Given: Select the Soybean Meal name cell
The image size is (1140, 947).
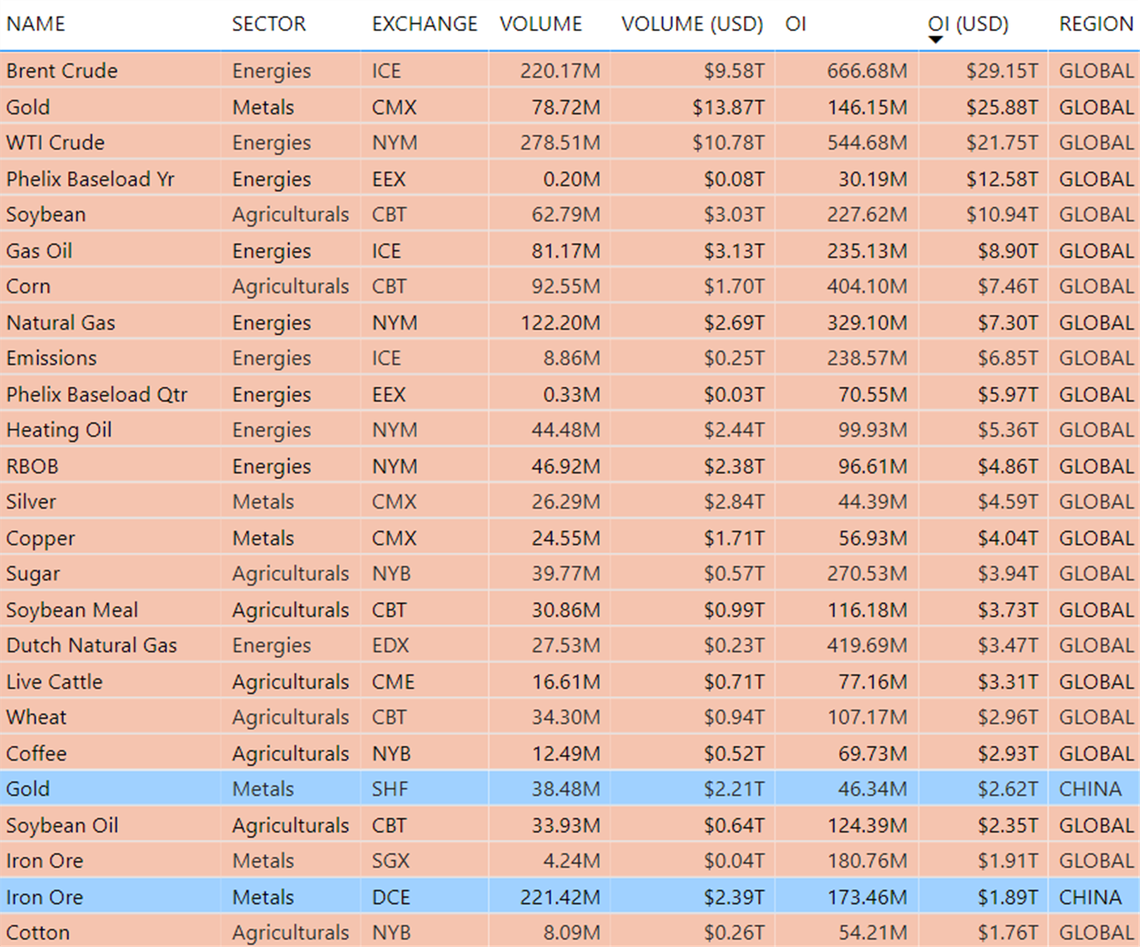Looking at the screenshot, I should (72, 610).
